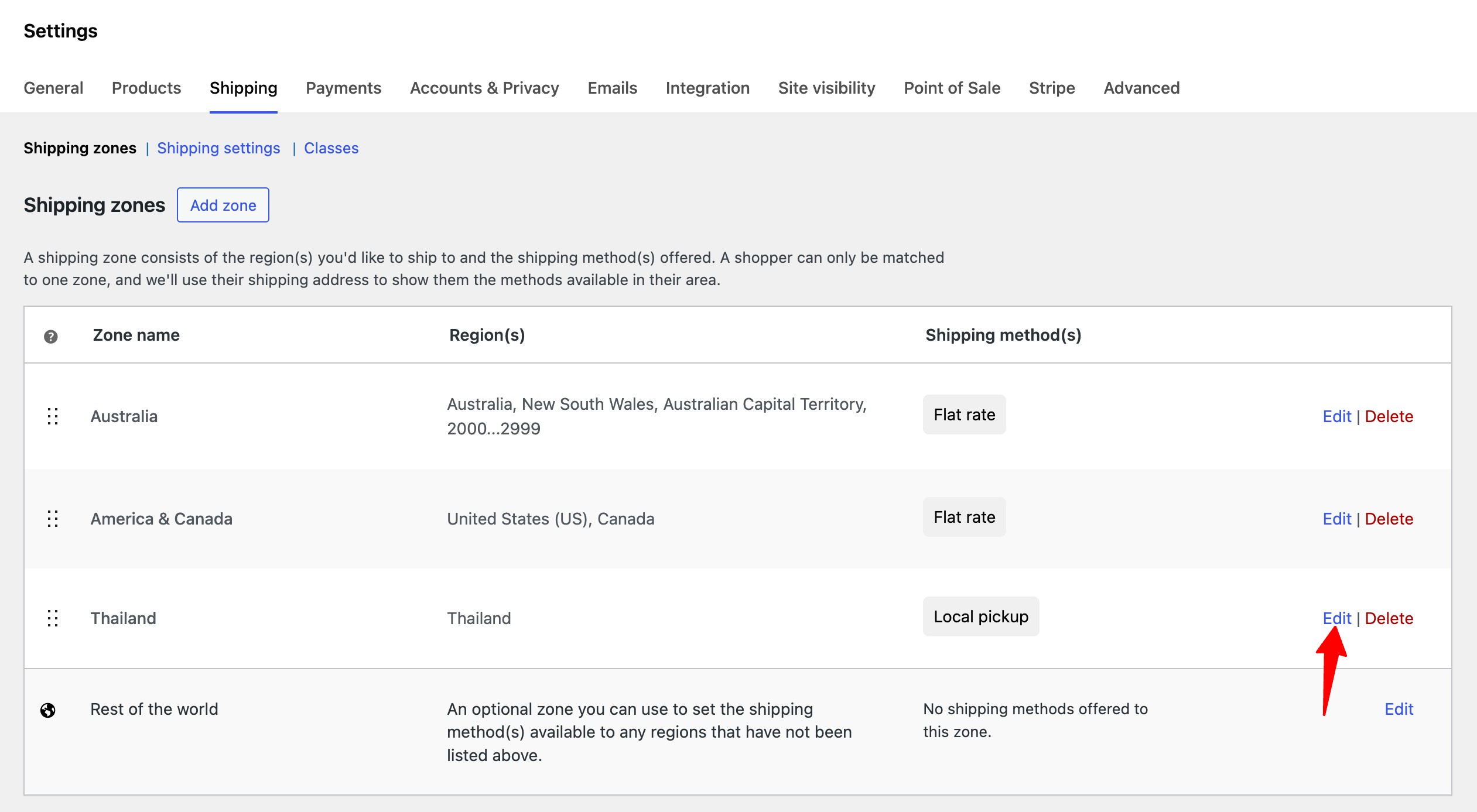Image resolution: width=1477 pixels, height=812 pixels.
Task: Select the drag handle next to Thailand
Action: point(52,618)
